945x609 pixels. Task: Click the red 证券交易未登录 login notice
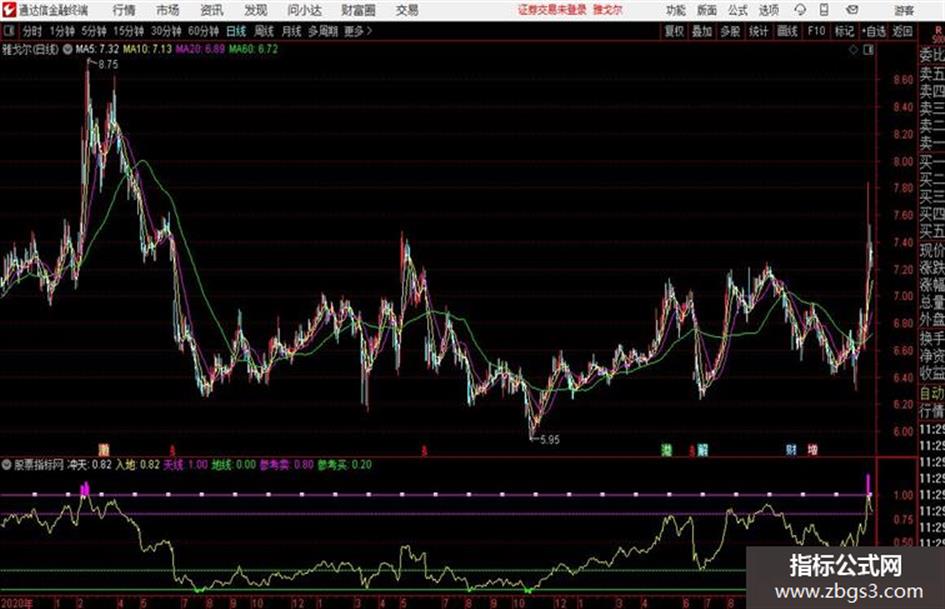coord(552,10)
